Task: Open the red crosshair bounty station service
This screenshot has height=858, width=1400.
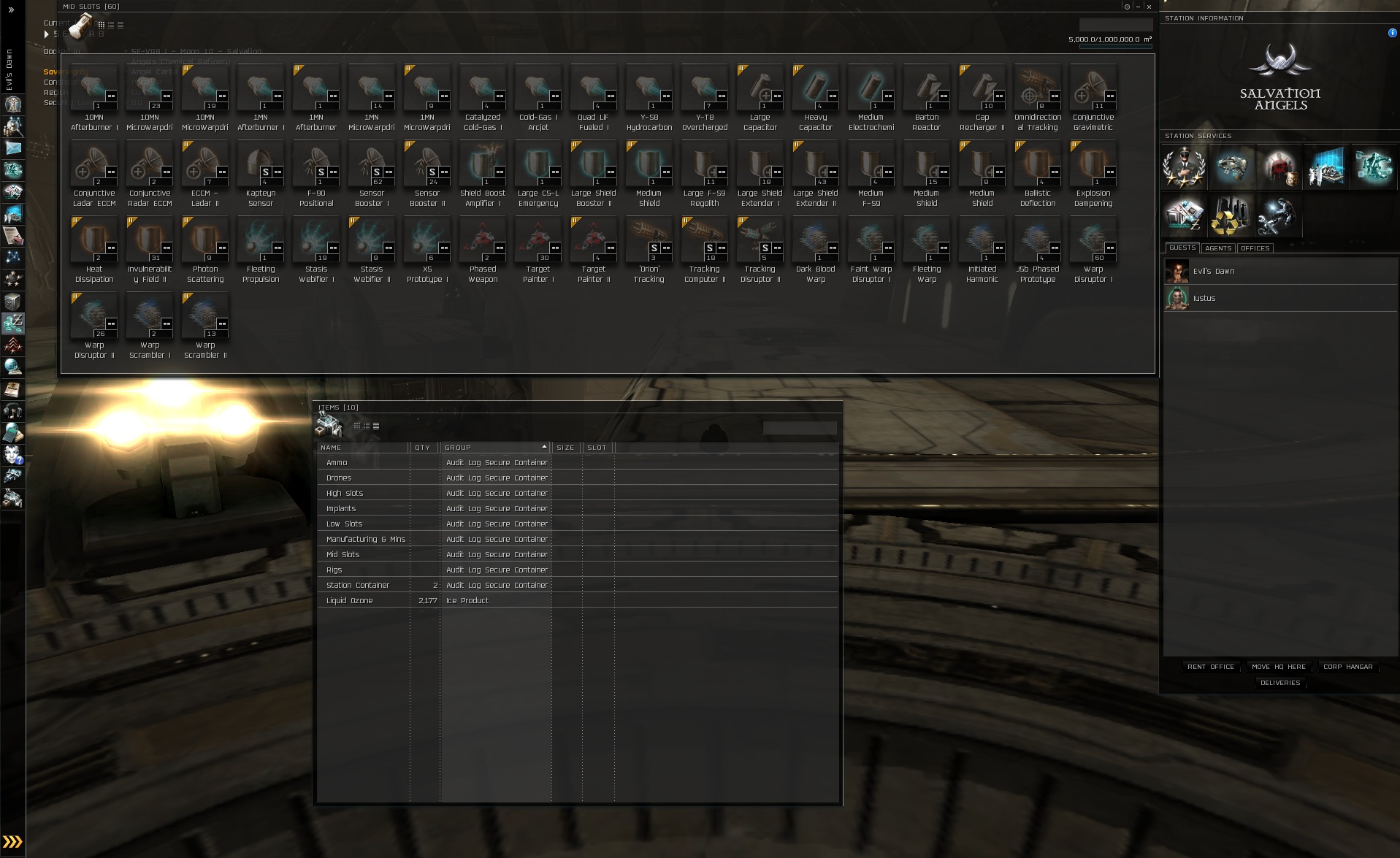Action: click(1279, 167)
